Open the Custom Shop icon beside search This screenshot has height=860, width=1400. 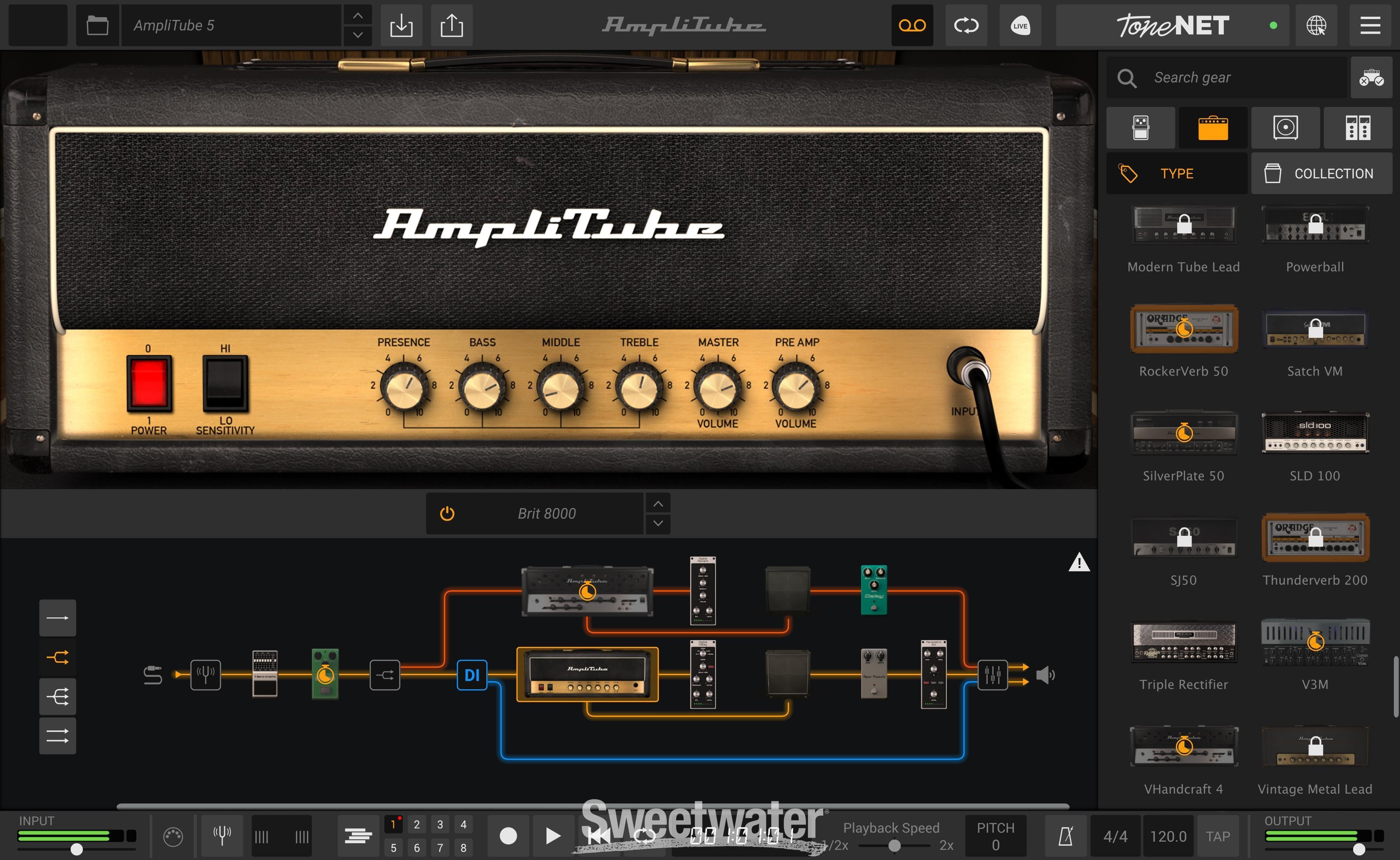[x=1371, y=77]
